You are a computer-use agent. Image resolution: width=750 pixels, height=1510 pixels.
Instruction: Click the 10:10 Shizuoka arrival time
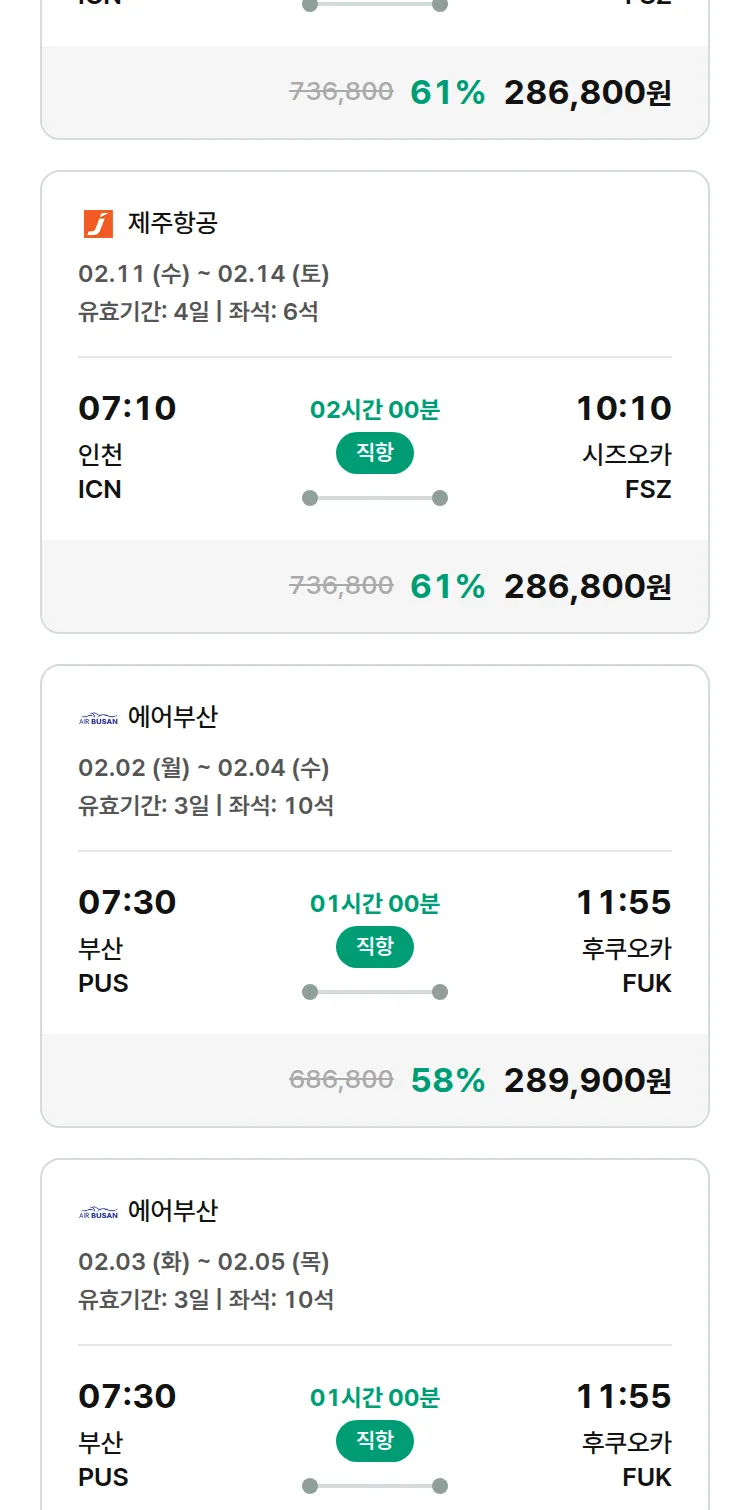[623, 408]
